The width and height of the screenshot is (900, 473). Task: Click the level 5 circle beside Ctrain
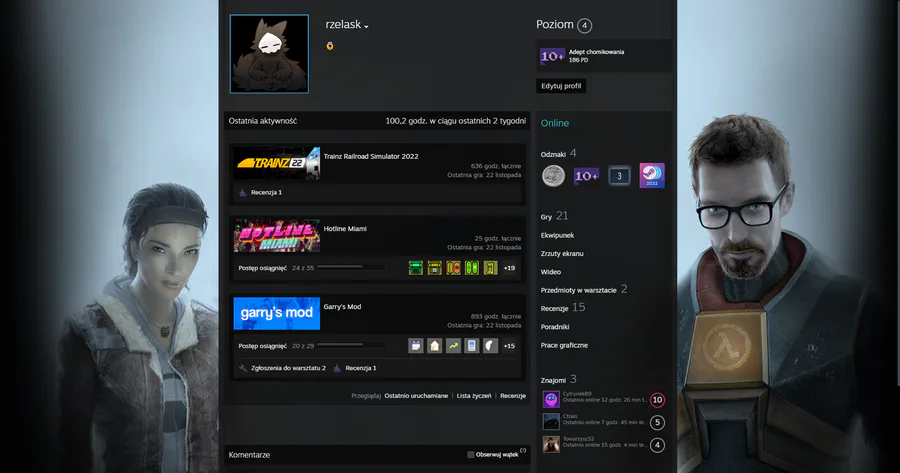(x=657, y=423)
